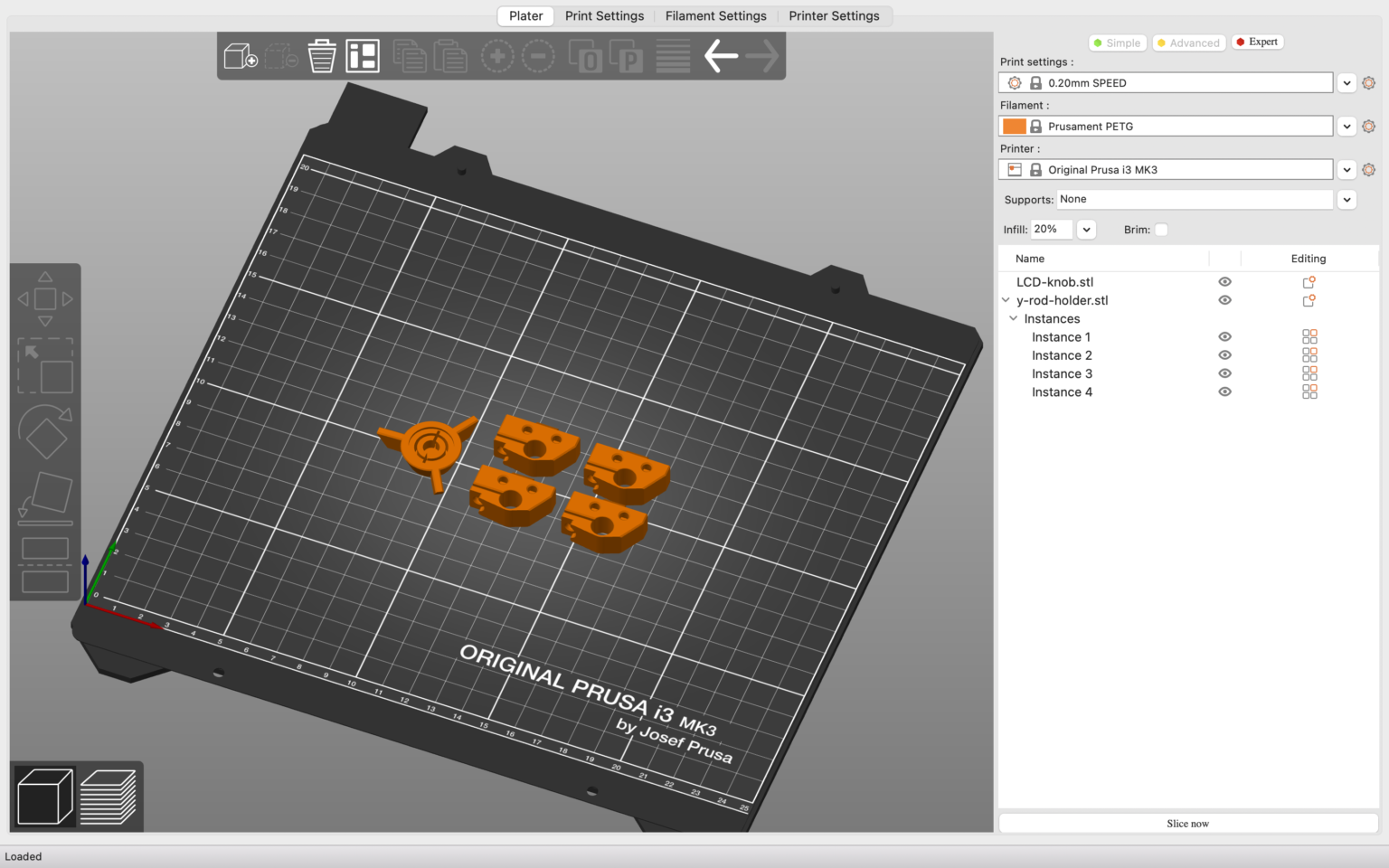Open the Supports dropdown
This screenshot has height=868, width=1389.
[1346, 199]
